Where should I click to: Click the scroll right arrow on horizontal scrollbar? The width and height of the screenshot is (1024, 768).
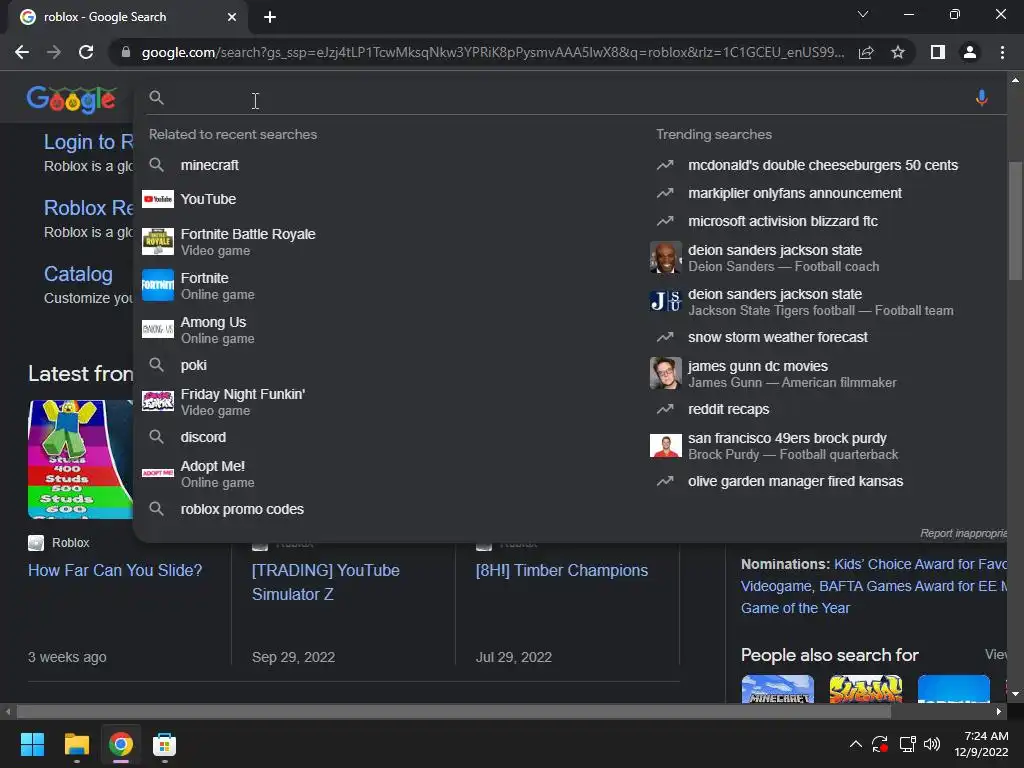(999, 711)
